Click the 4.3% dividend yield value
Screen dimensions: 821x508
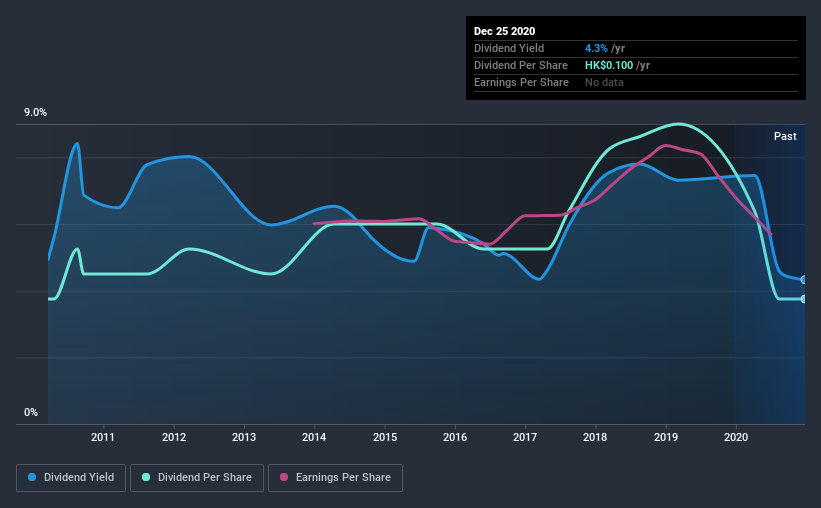coord(596,48)
